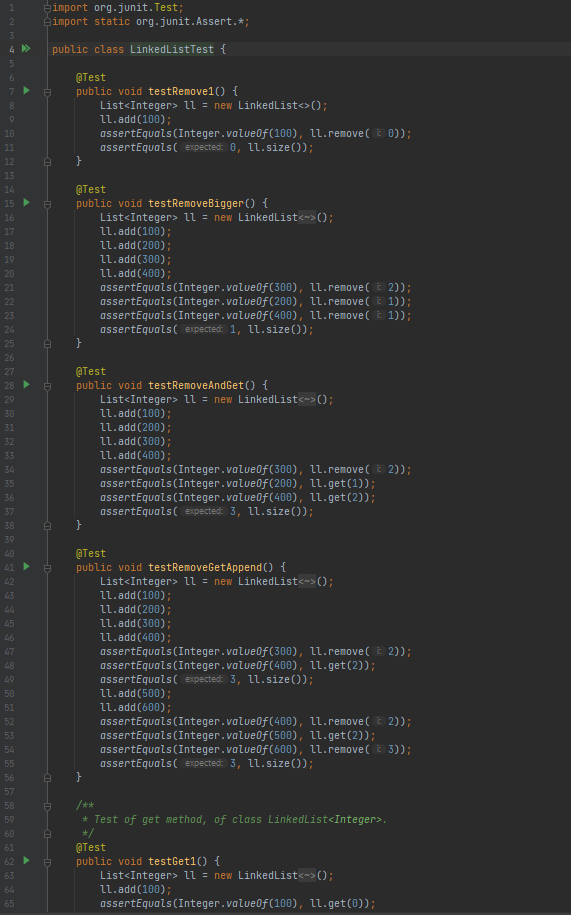Run the LinkedListTest class from gutter icon
The width and height of the screenshot is (571, 915).
(x=26, y=48)
